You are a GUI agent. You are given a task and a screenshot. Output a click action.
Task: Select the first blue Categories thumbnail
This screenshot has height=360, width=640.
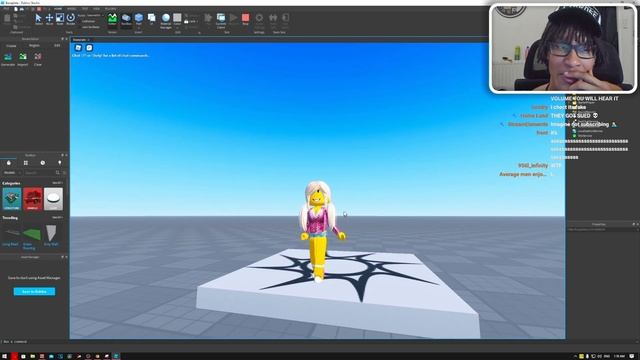[12, 199]
